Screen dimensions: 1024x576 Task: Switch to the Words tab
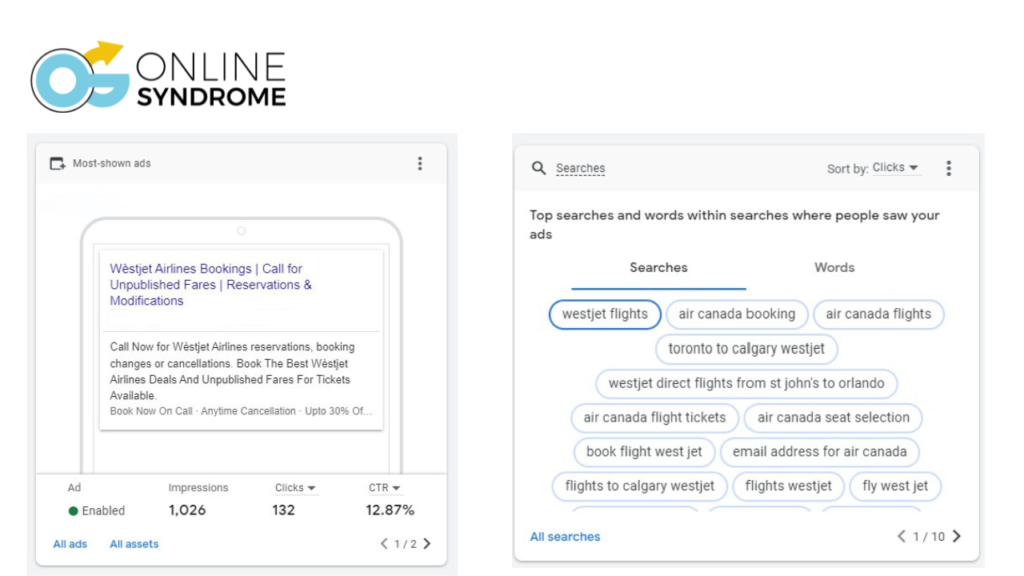[834, 268]
